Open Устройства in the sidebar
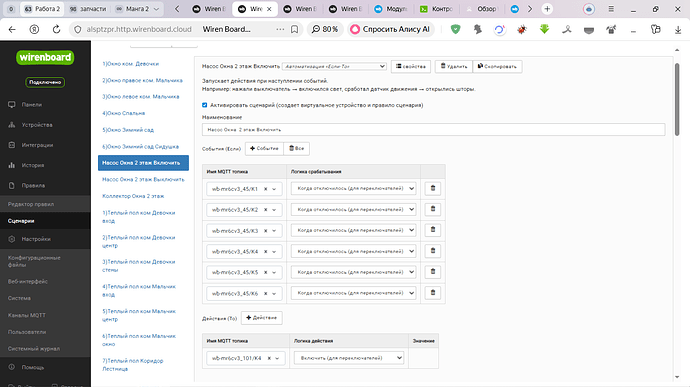 (37, 125)
